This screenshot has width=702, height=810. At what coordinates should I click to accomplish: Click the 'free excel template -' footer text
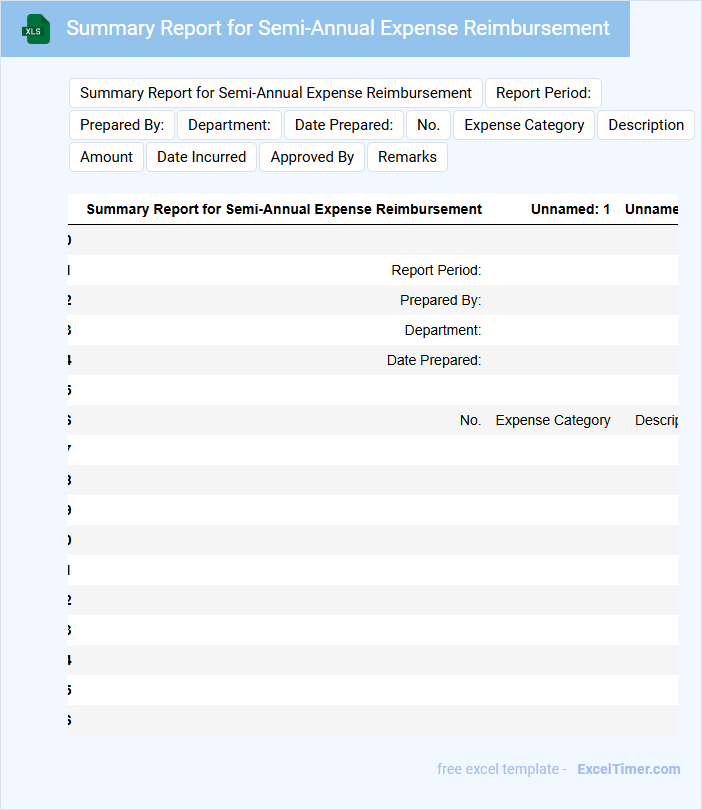point(502,769)
